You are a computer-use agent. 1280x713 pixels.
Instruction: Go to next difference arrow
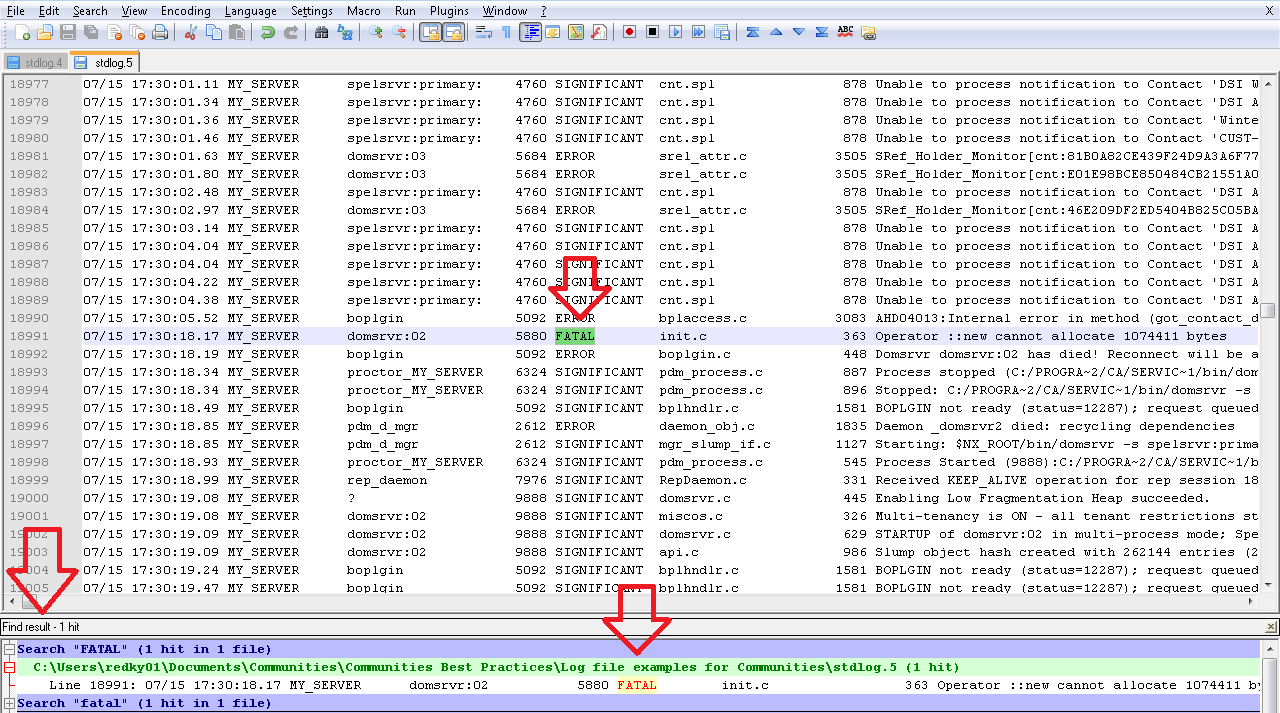click(799, 32)
